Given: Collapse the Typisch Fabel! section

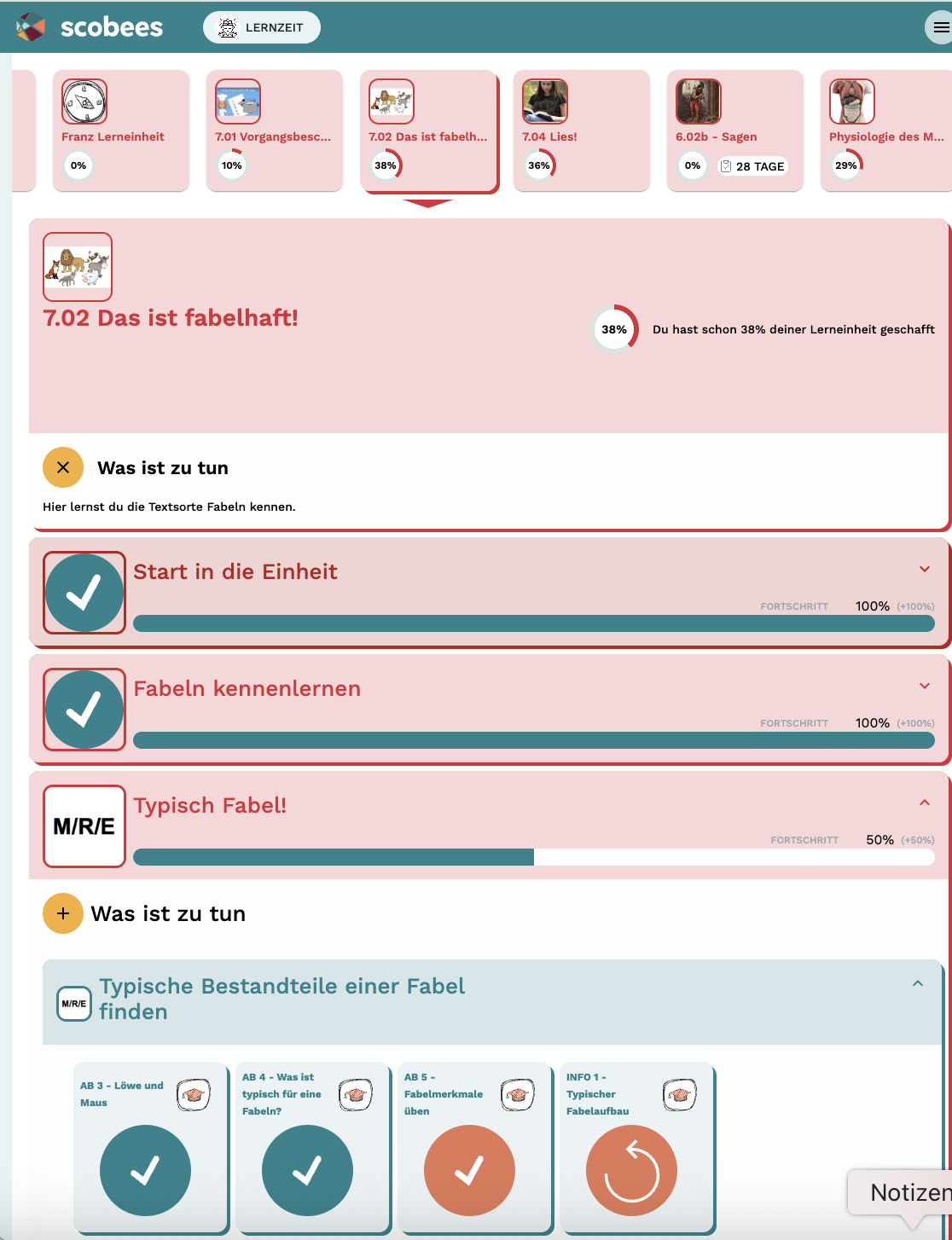Looking at the screenshot, I should [x=924, y=803].
